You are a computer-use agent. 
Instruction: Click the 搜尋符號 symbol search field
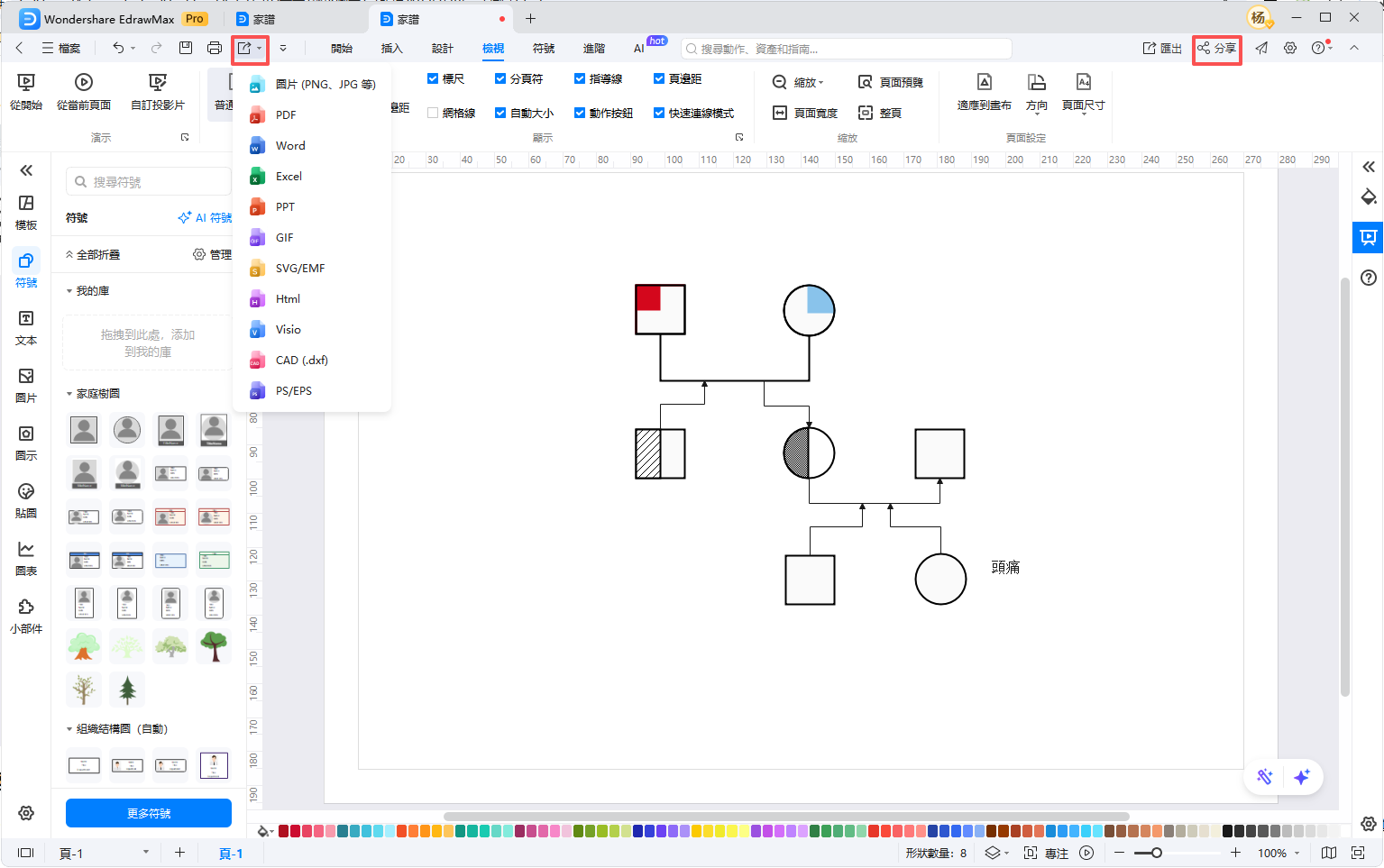(x=149, y=182)
